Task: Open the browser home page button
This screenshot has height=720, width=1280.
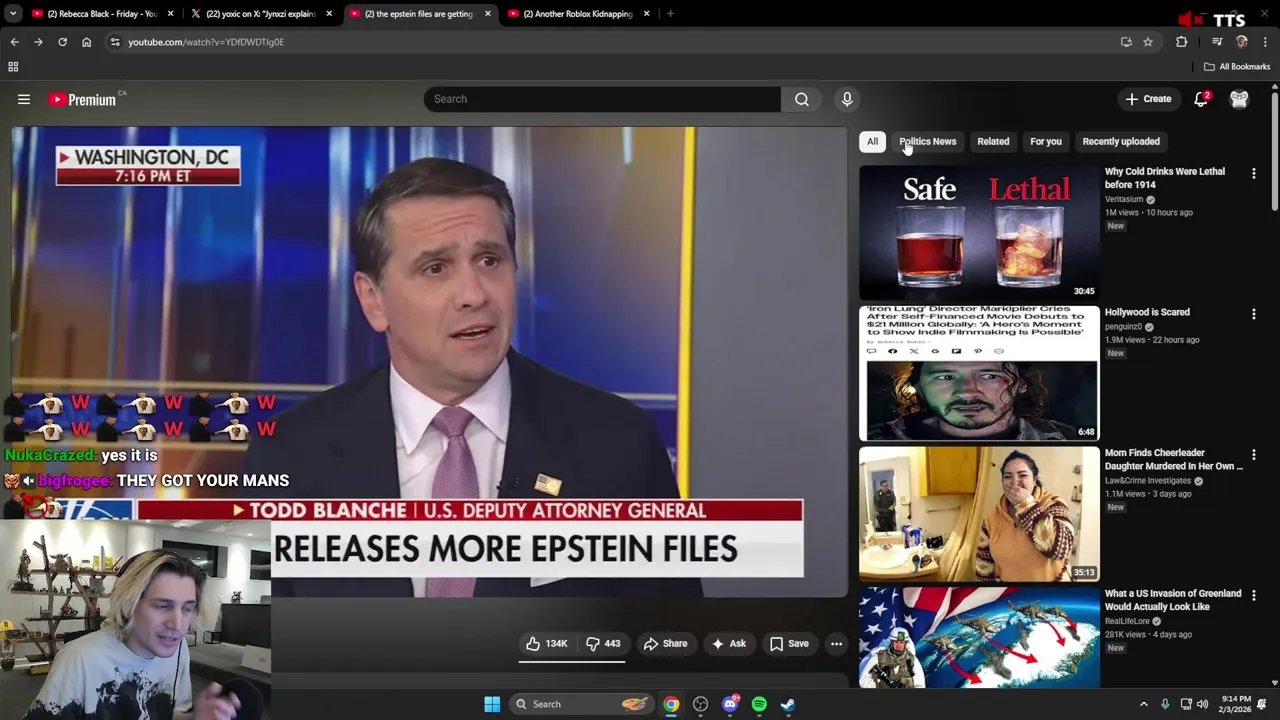Action: 86,42
